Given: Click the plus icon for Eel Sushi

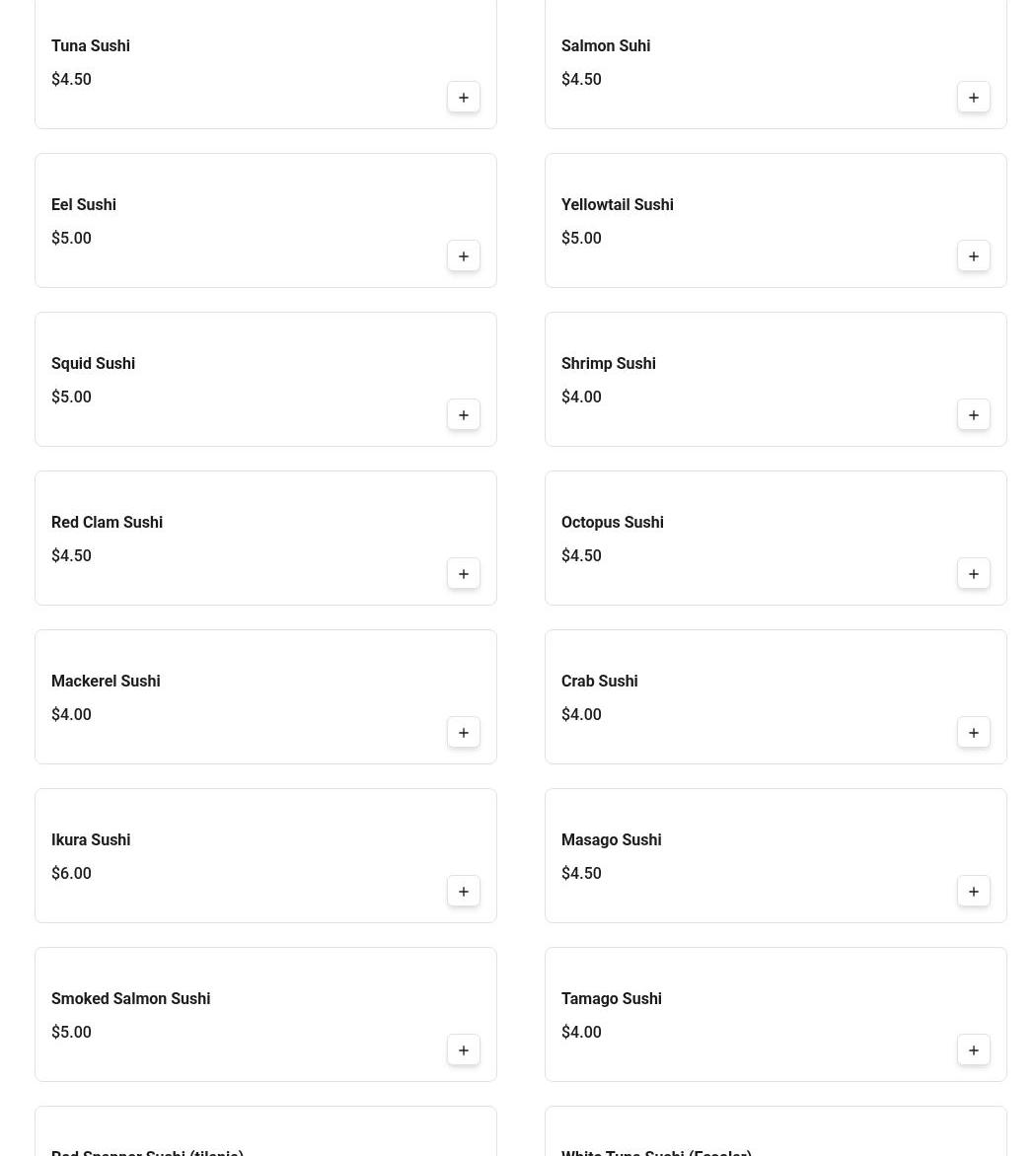Looking at the screenshot, I should coord(464,256).
